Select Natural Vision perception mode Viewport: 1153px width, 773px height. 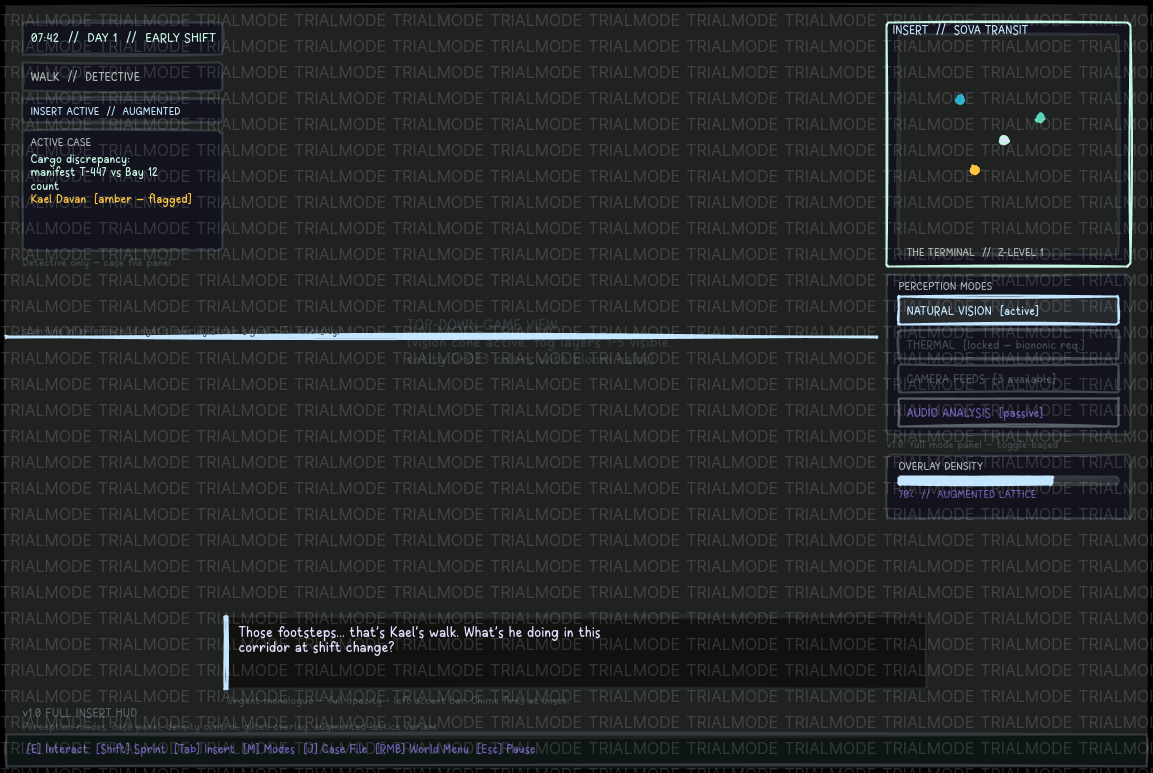click(1008, 310)
